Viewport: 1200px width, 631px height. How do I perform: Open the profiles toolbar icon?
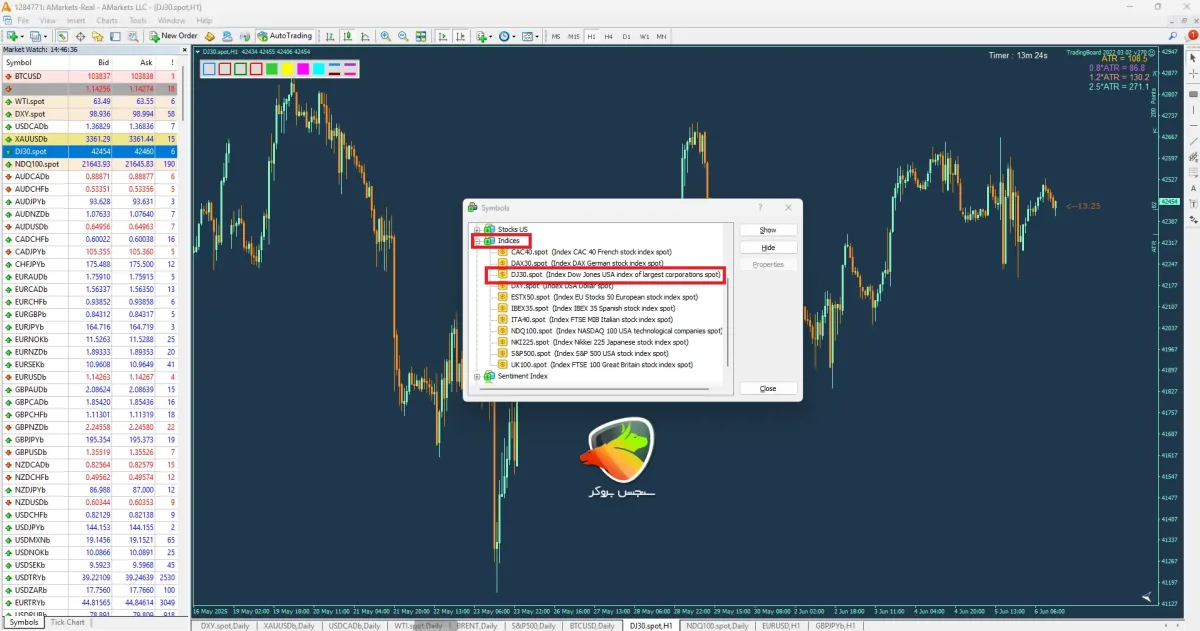click(38, 36)
